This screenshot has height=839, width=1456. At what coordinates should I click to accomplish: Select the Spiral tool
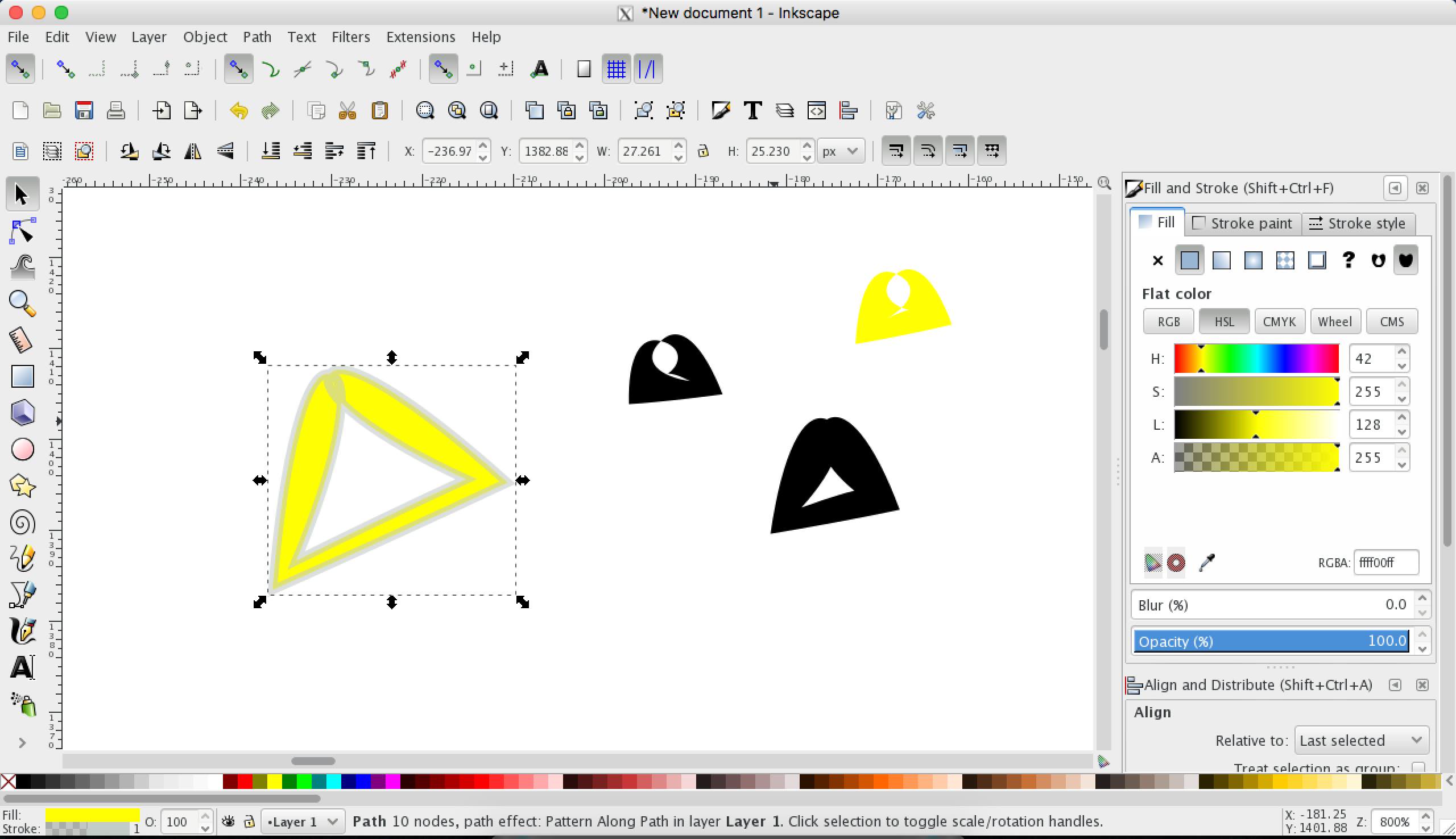pos(23,522)
